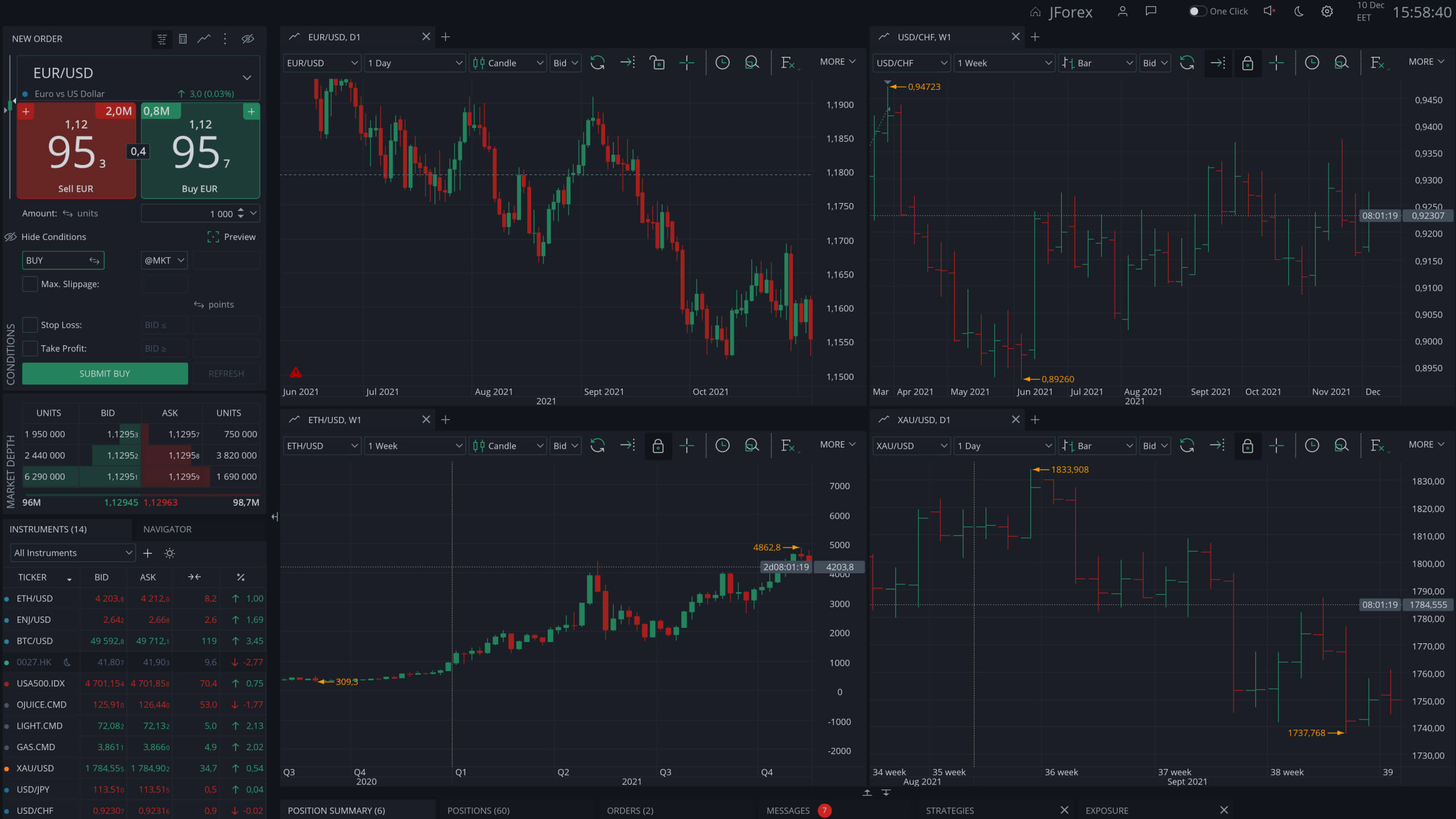Viewport: 1456px width, 819px height.
Task: Refresh the EUR/USD chart with the circular arrow icon
Action: pyautogui.click(x=597, y=63)
